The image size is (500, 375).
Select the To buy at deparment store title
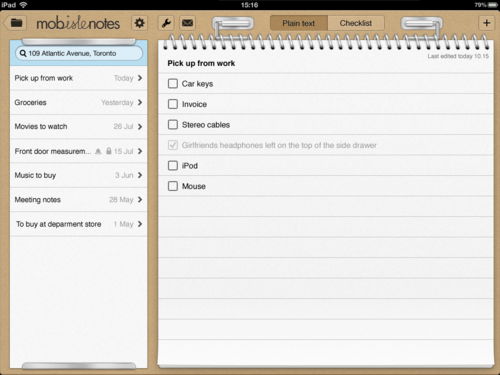click(x=59, y=224)
